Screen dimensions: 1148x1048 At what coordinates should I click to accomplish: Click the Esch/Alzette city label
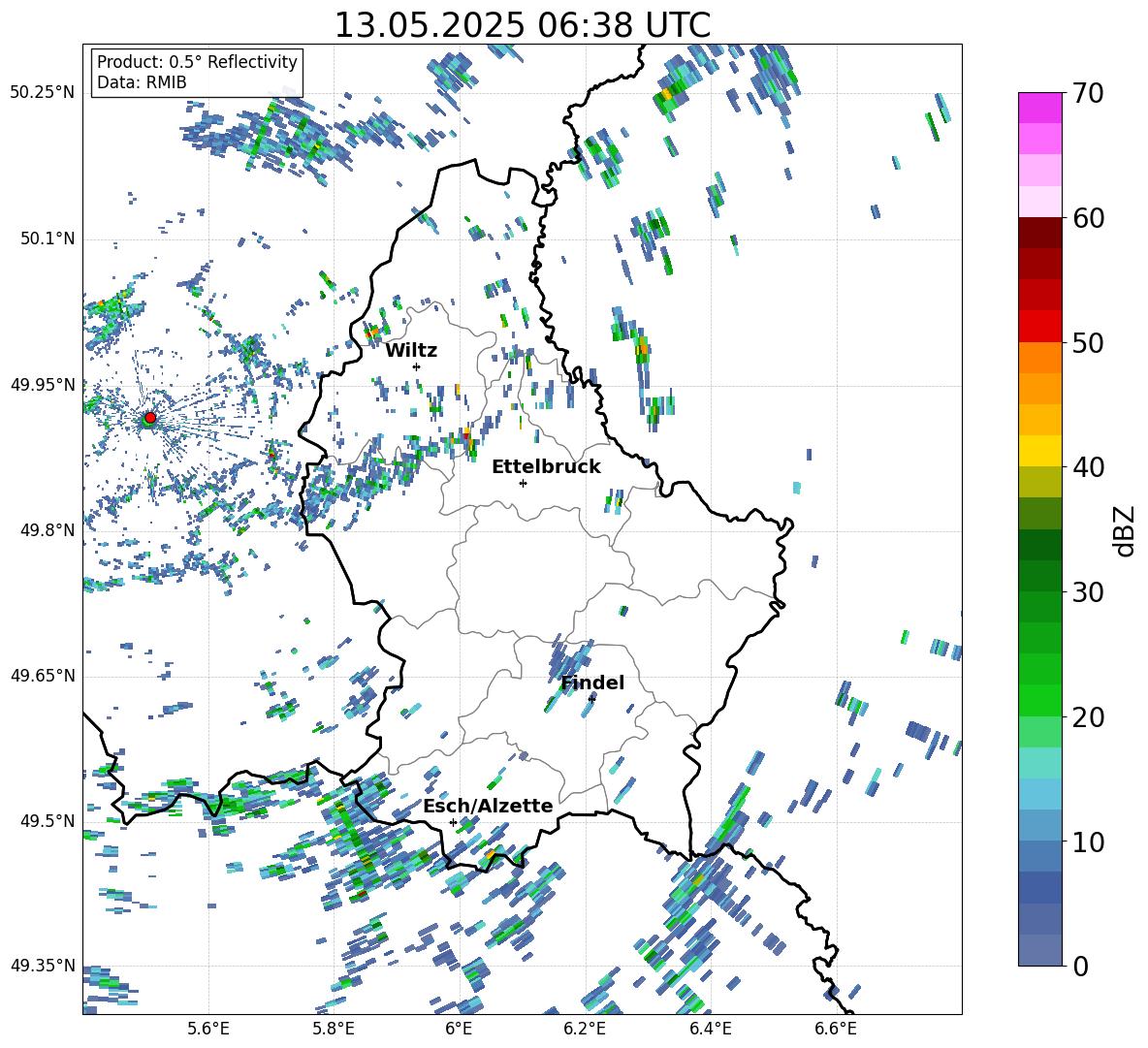[489, 807]
